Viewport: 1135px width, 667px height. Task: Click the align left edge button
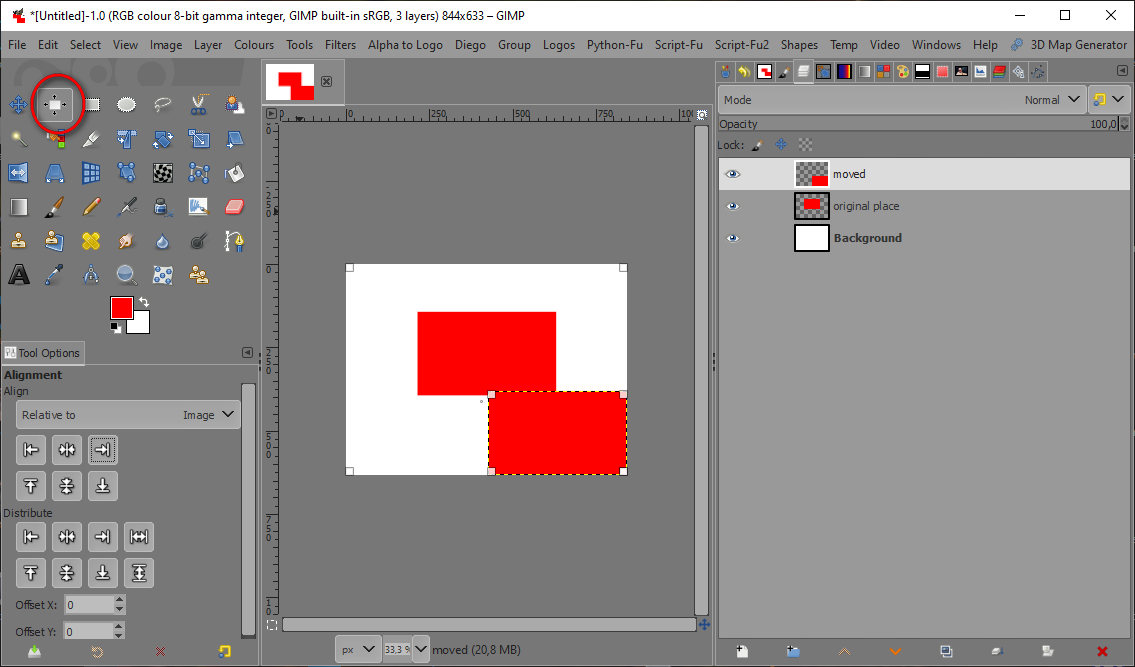coord(31,450)
